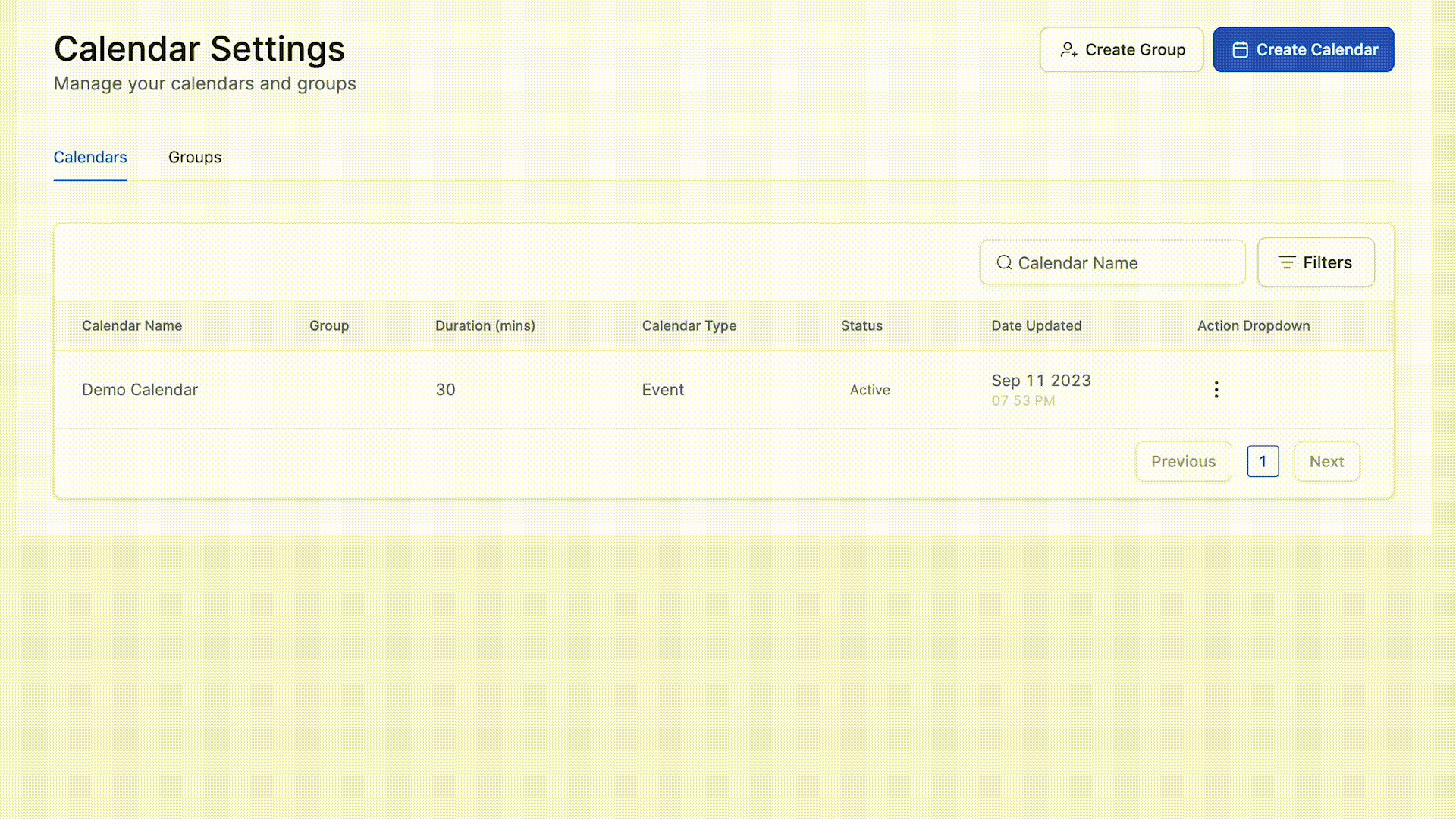Click the Active status badge
The height and width of the screenshot is (819, 1456).
[x=870, y=390]
